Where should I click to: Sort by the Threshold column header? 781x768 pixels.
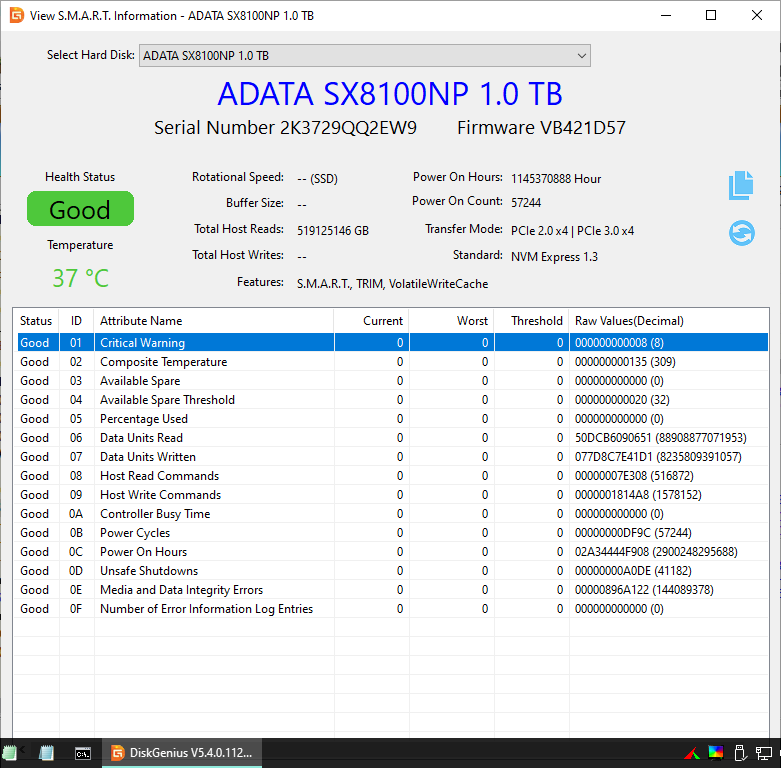point(531,321)
